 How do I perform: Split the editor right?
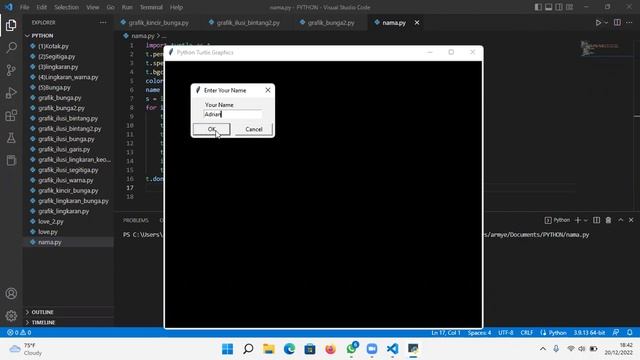click(x=617, y=23)
